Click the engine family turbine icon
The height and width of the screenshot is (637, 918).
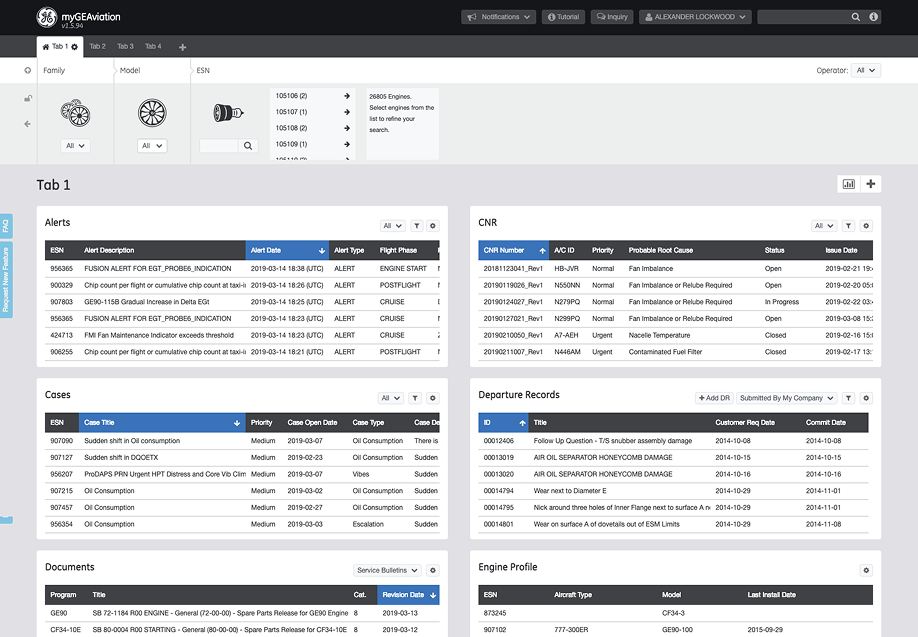point(75,112)
